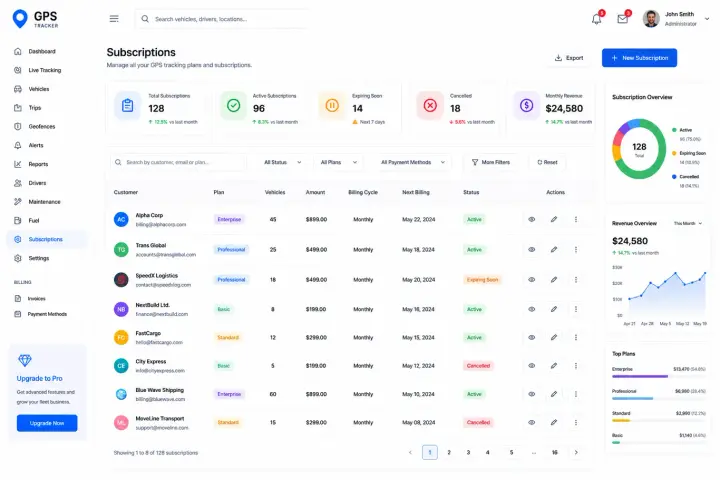This screenshot has height=480, width=720.
Task: Open the mail envelope icon
Action: tap(623, 19)
